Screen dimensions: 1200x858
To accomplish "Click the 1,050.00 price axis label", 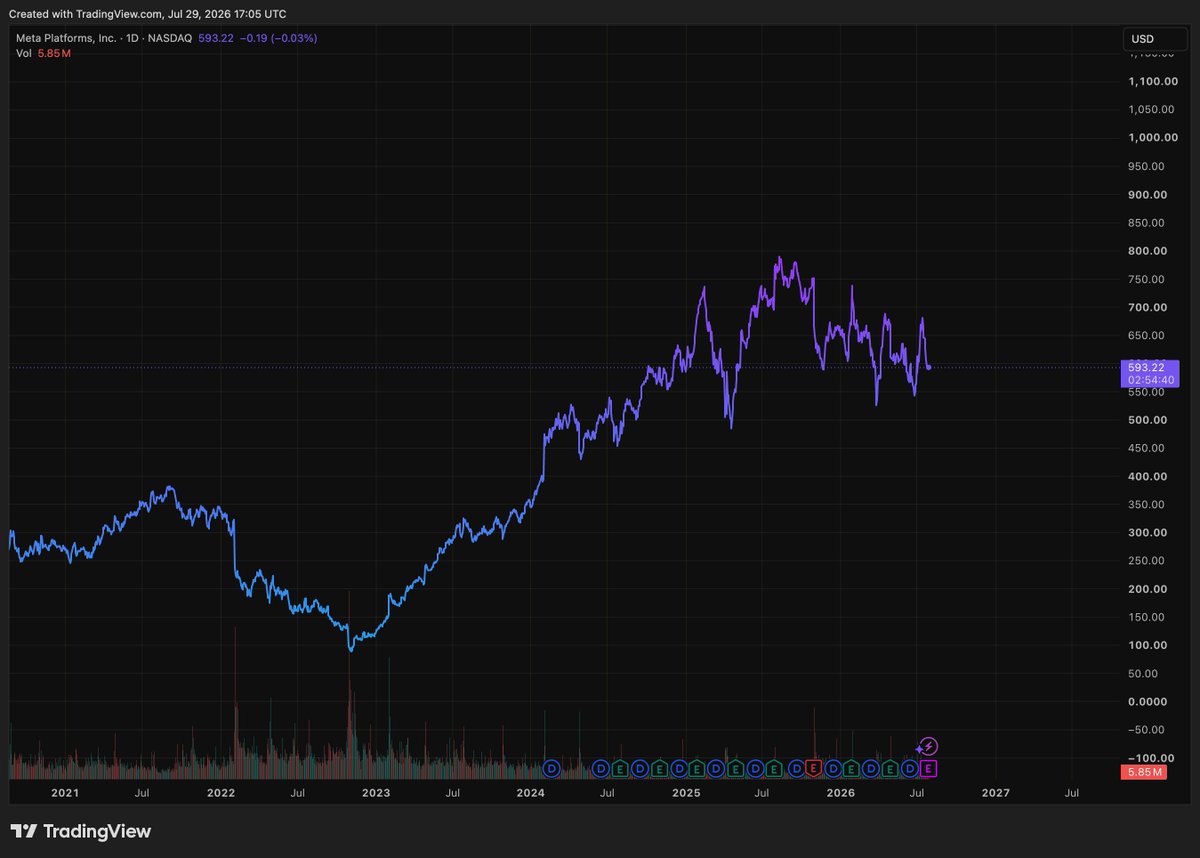I will tap(1153, 109).
